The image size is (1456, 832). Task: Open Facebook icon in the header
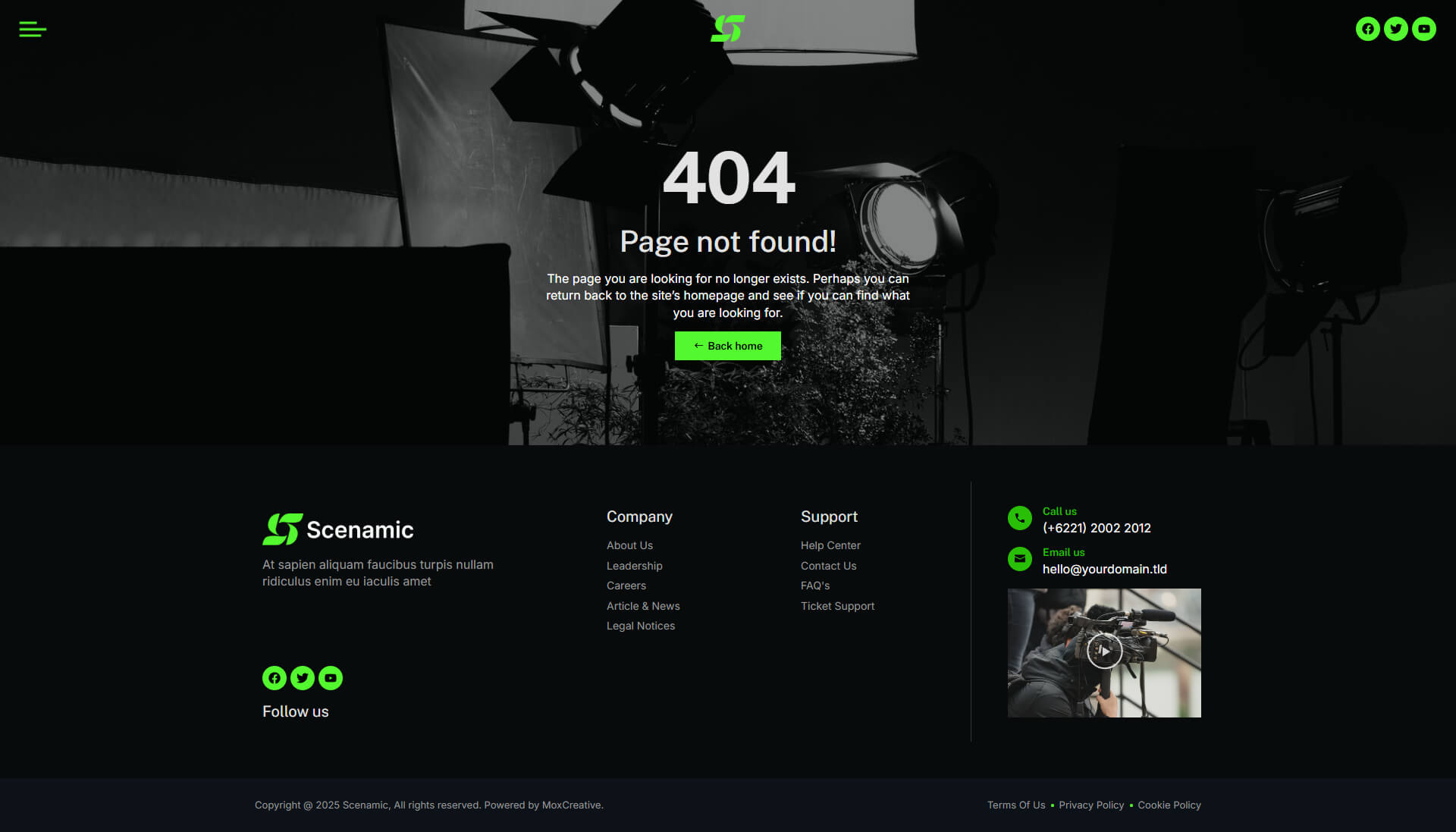(1367, 29)
